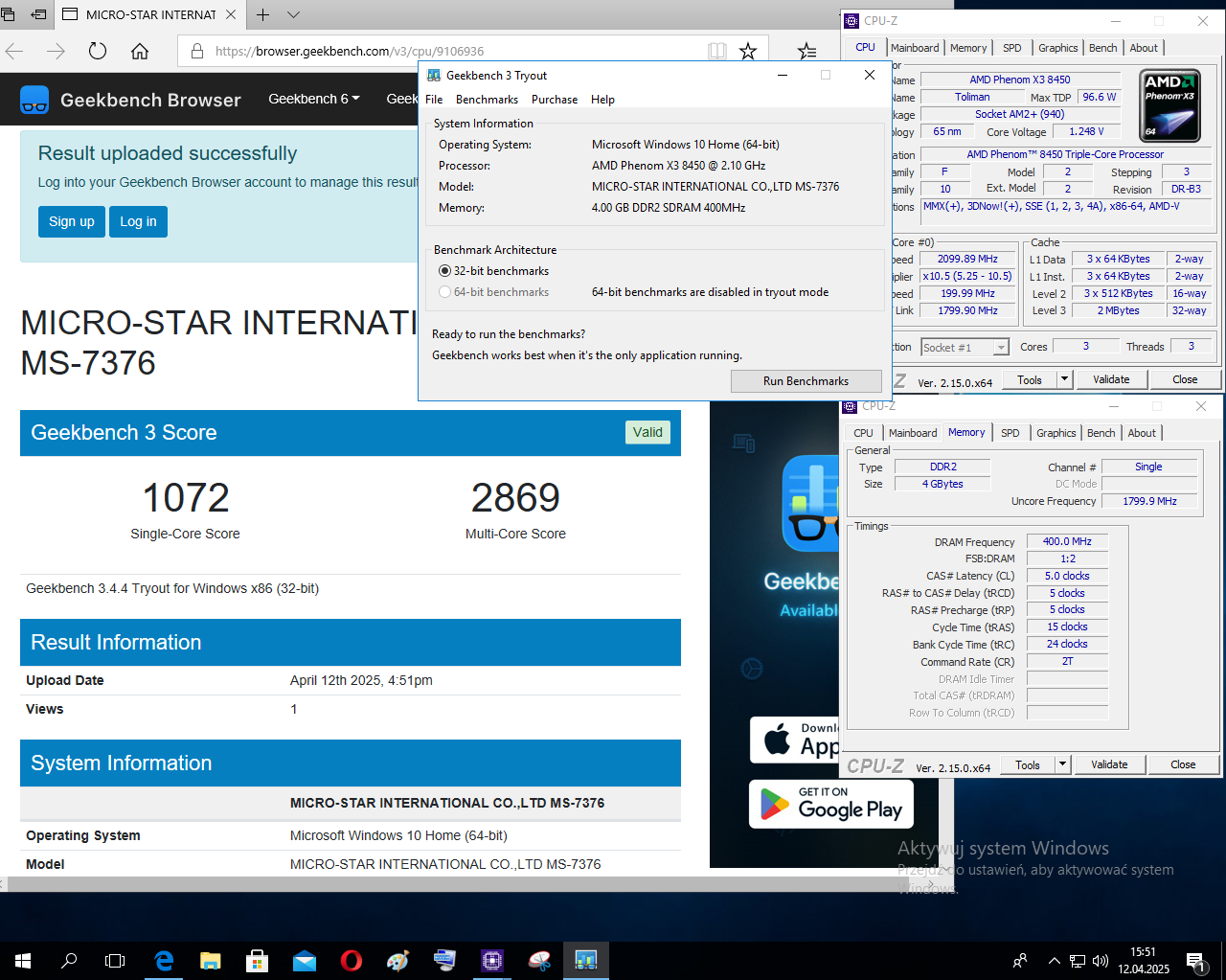Viewport: 1226px width, 980px height.
Task: Open the Purchase menu
Action: tap(555, 100)
